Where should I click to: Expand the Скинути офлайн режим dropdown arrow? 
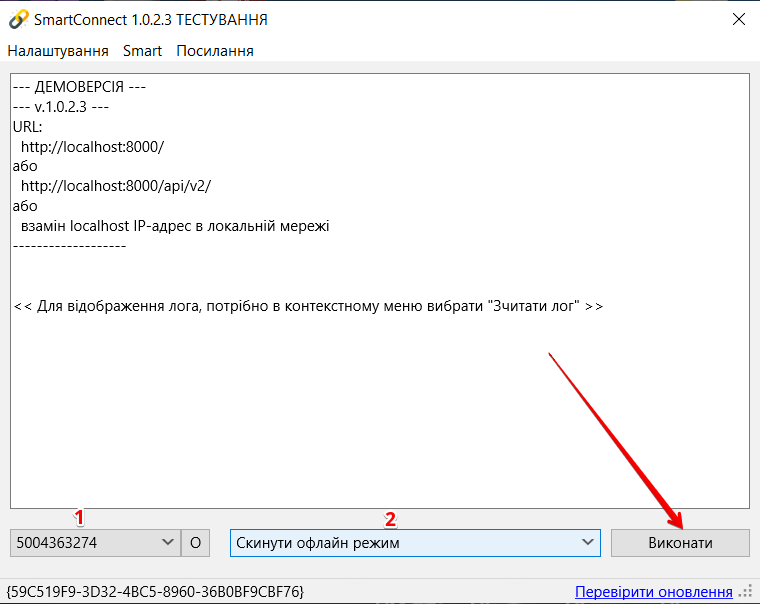point(588,543)
